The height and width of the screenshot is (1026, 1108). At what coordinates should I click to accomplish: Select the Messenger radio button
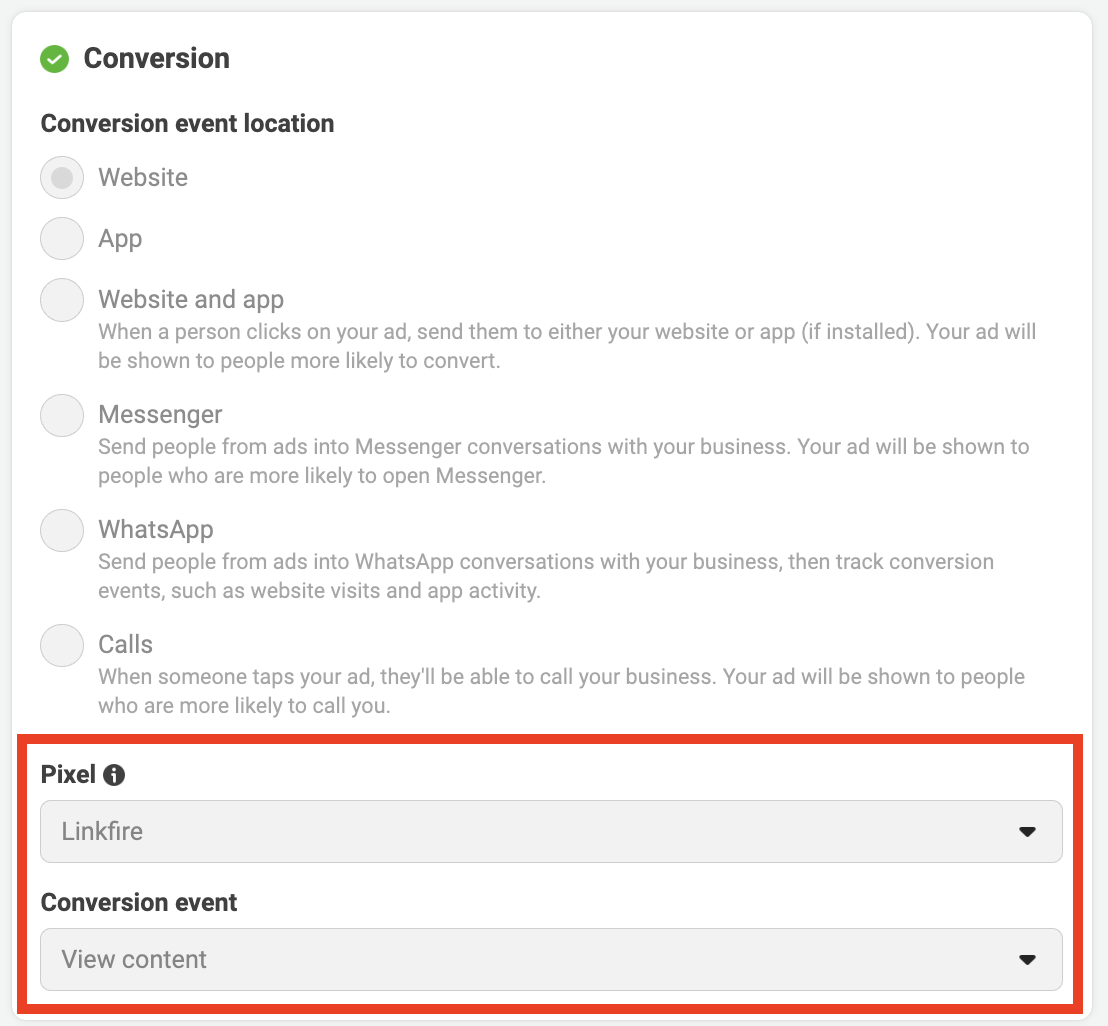coord(62,415)
